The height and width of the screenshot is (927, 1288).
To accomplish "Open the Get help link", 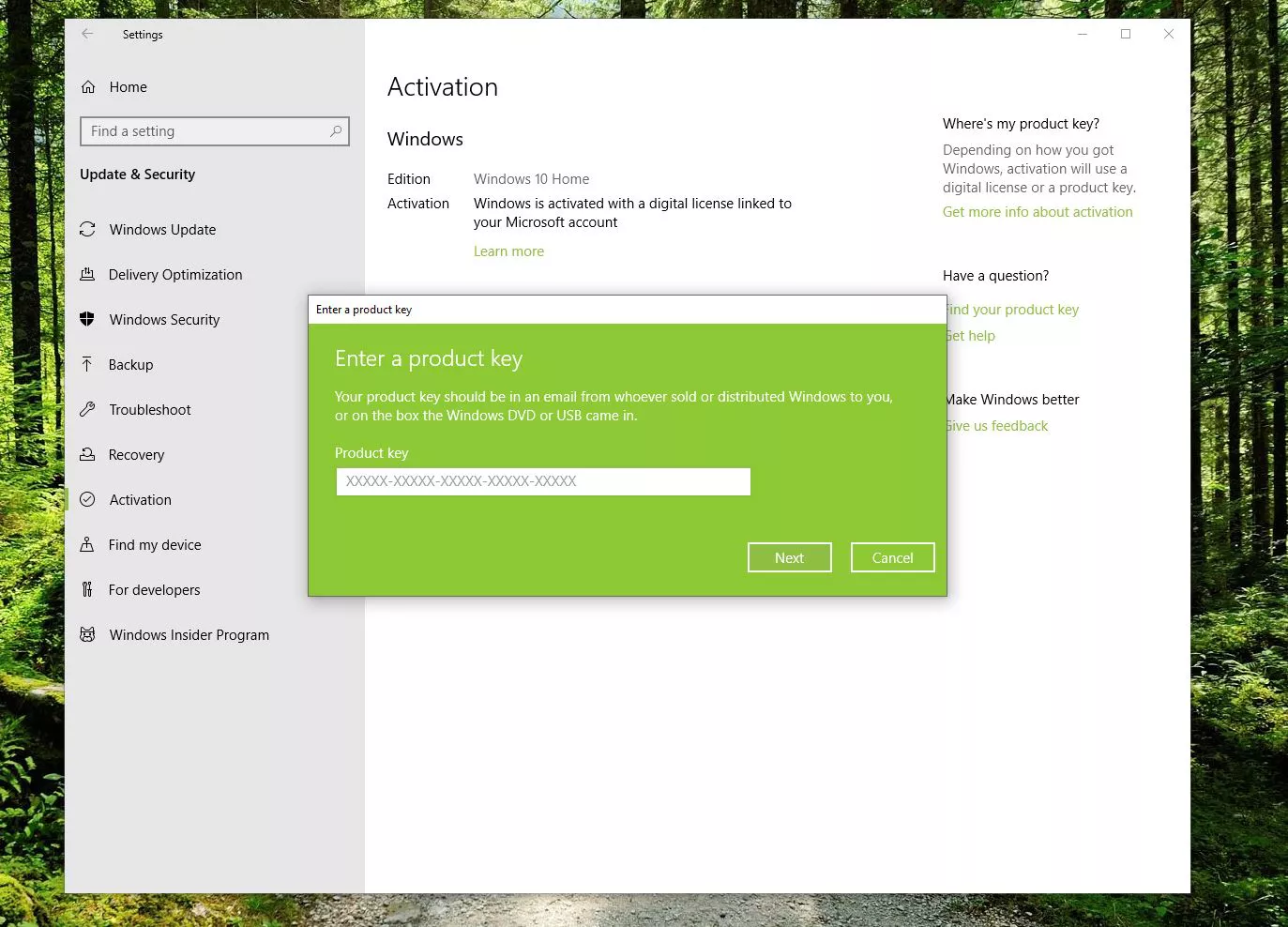I will [x=971, y=336].
